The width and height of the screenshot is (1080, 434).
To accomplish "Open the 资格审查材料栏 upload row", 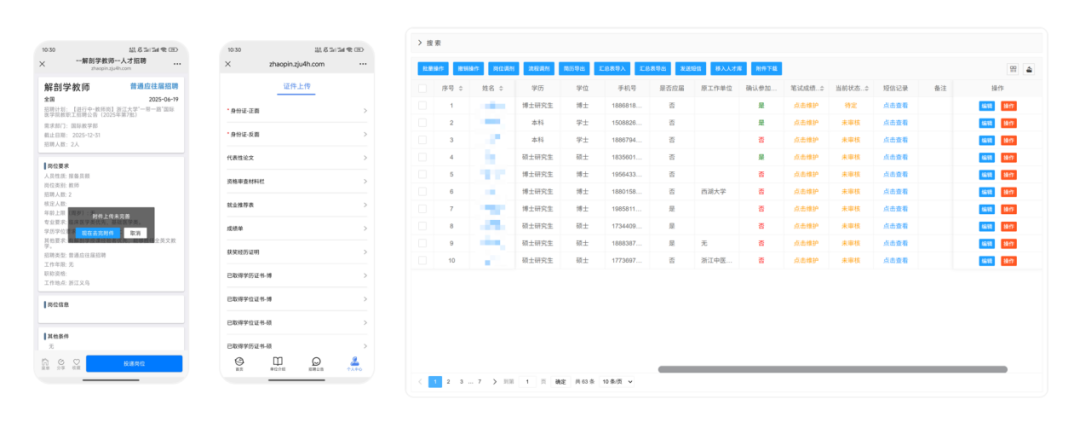I will pos(297,181).
